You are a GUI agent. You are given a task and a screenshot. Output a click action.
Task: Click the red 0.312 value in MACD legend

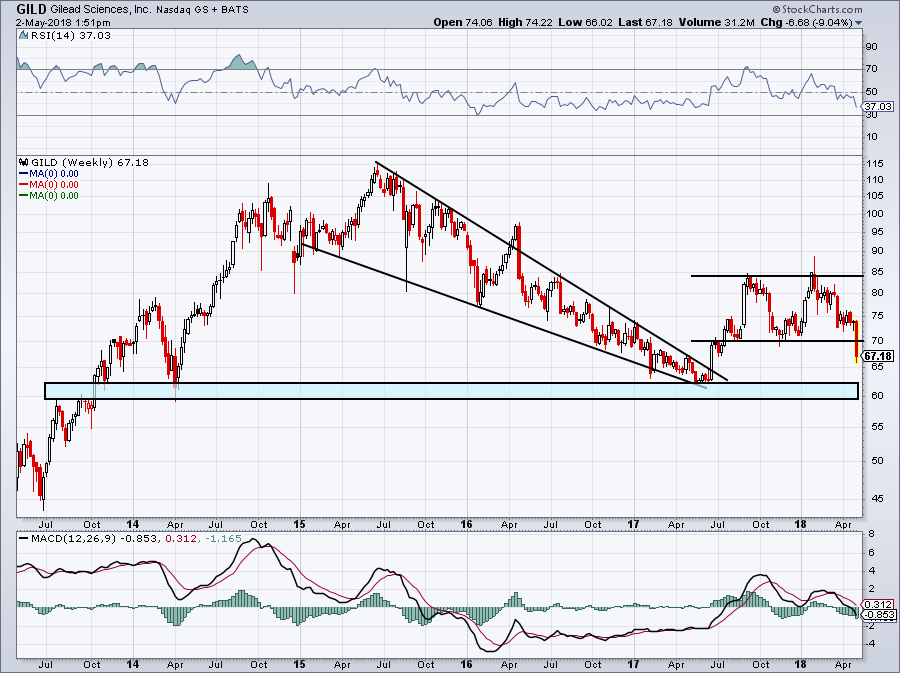coord(179,539)
